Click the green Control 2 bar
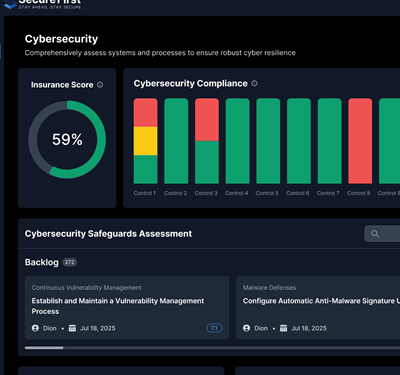Image resolution: width=400 pixels, height=375 pixels. click(176, 141)
